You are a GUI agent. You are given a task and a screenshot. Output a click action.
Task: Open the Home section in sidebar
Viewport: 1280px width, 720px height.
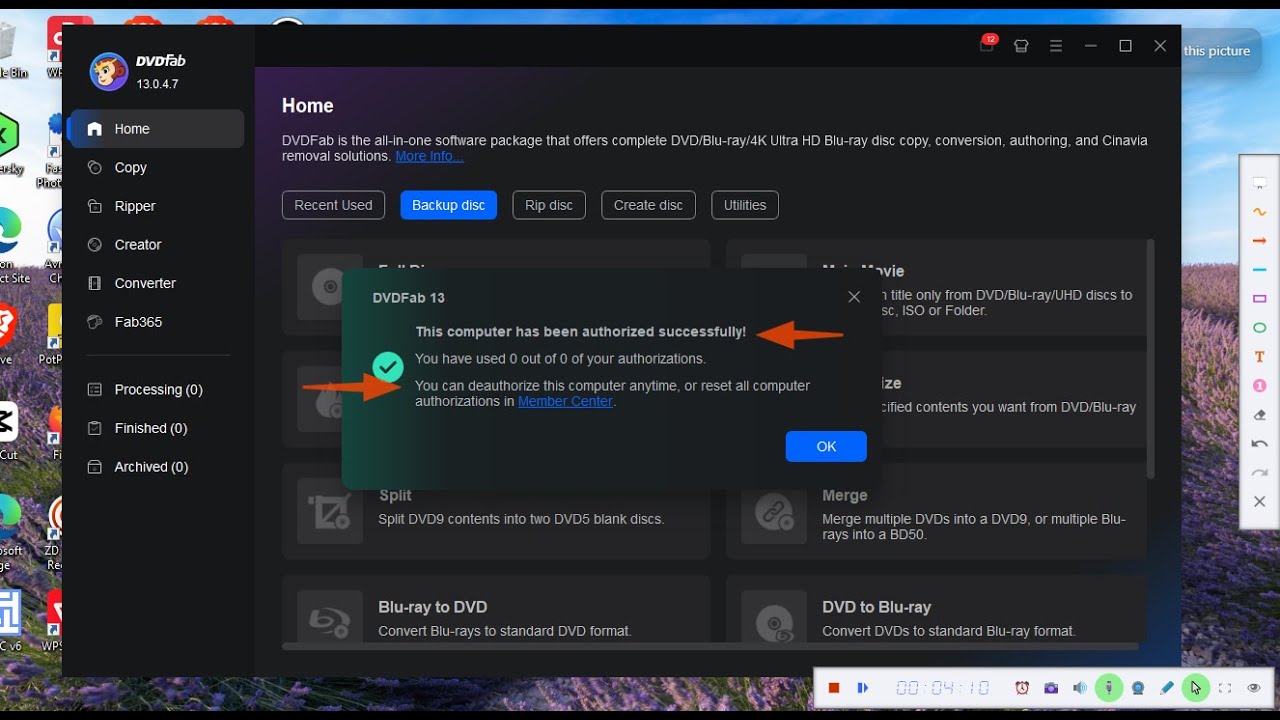156,129
